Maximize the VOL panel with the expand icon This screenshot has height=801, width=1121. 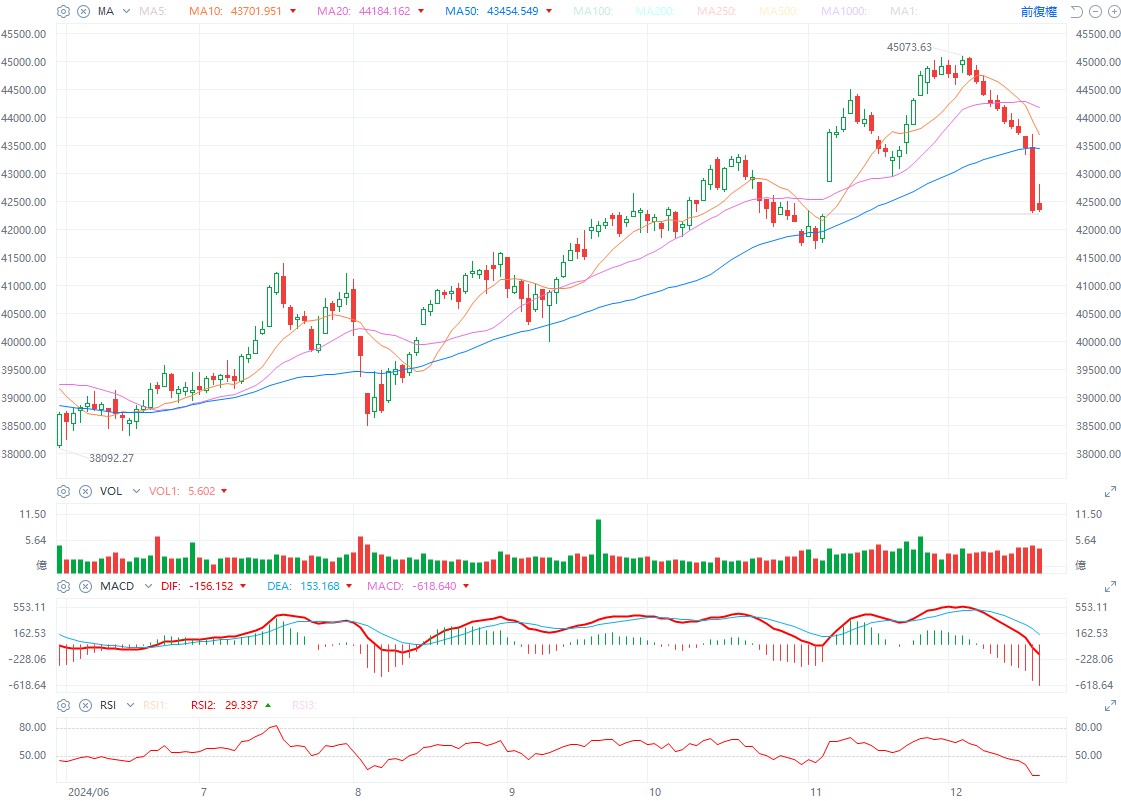(x=1110, y=491)
